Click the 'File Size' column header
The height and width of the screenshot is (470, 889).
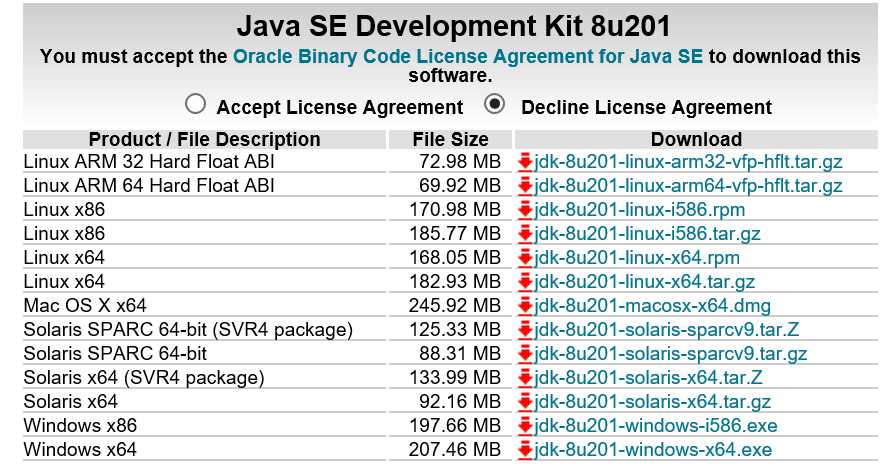[451, 139]
